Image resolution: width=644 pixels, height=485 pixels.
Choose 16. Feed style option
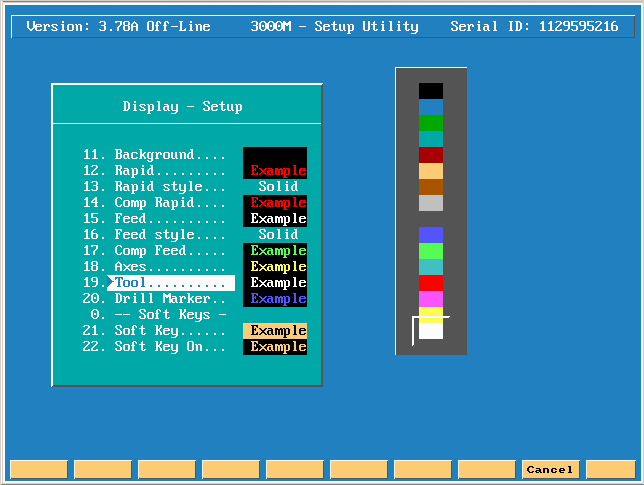(154, 235)
